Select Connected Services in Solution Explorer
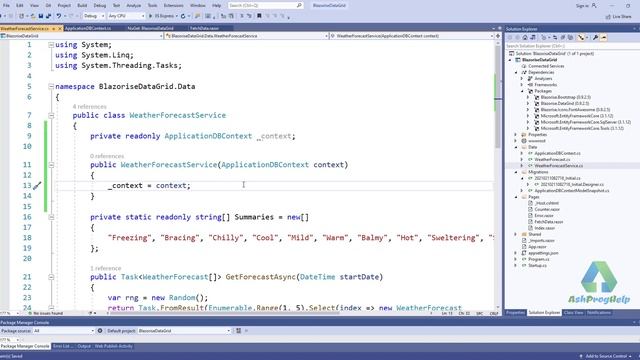Image resolution: width=640 pixels, height=360 pixels. [x=546, y=66]
